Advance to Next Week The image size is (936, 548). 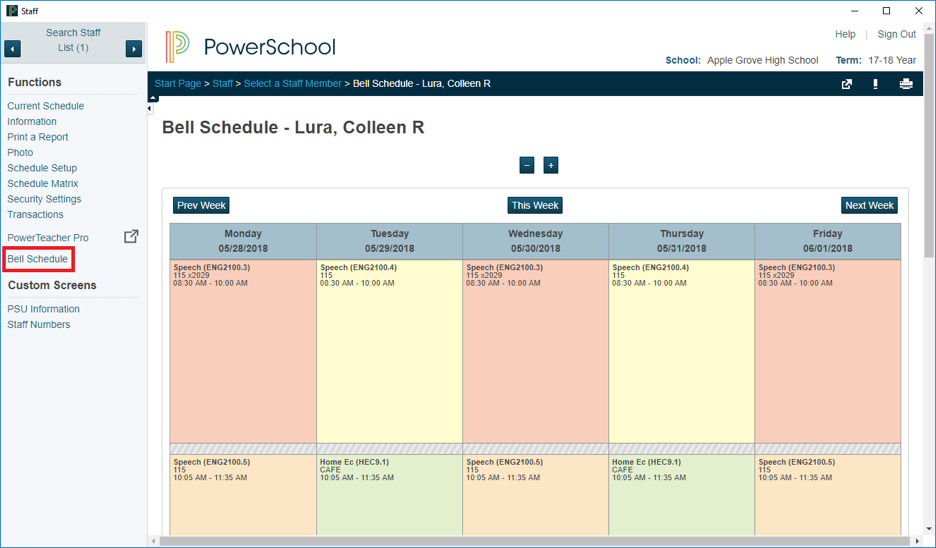coord(869,205)
